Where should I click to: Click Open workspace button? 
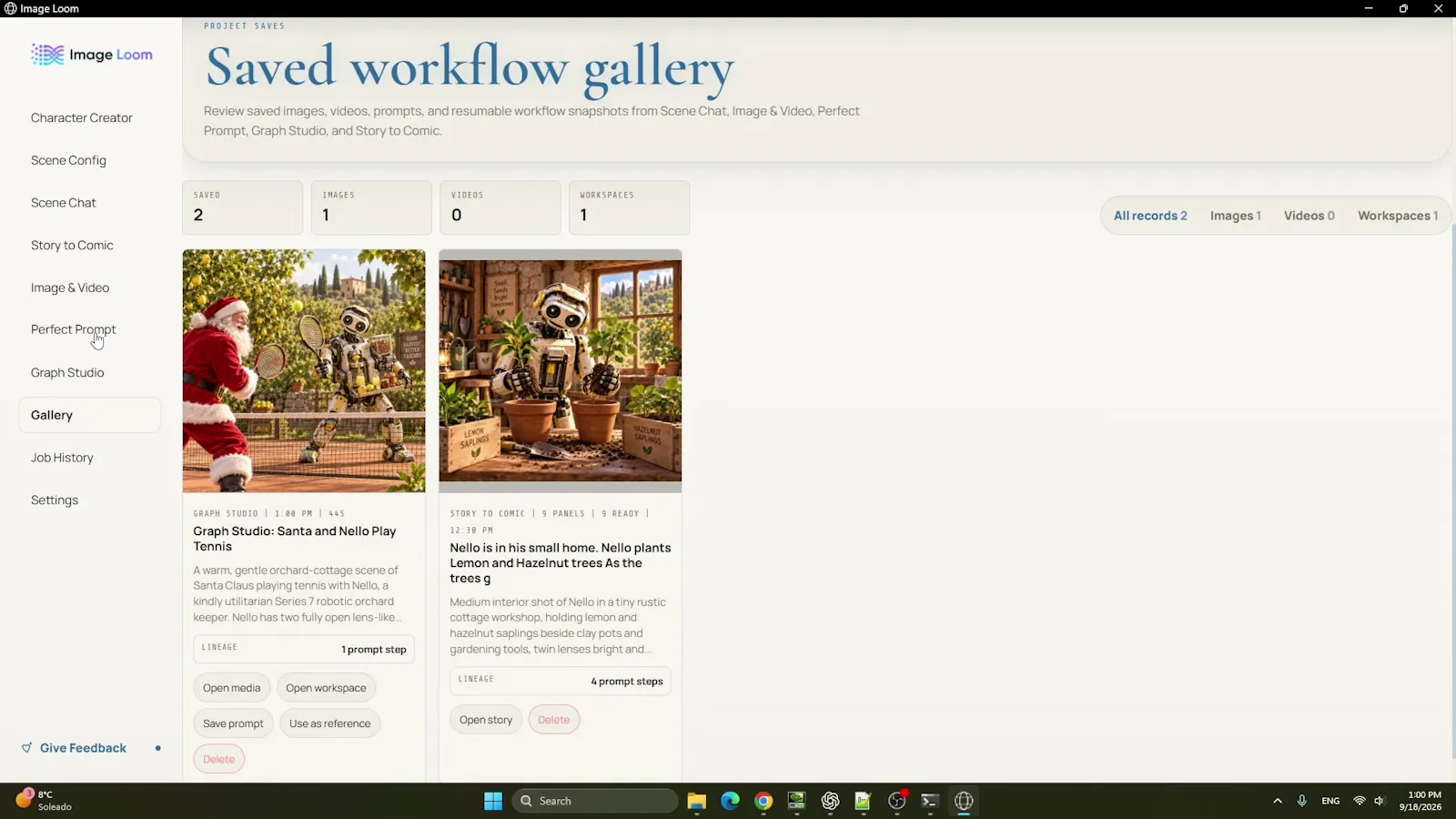pos(326,688)
